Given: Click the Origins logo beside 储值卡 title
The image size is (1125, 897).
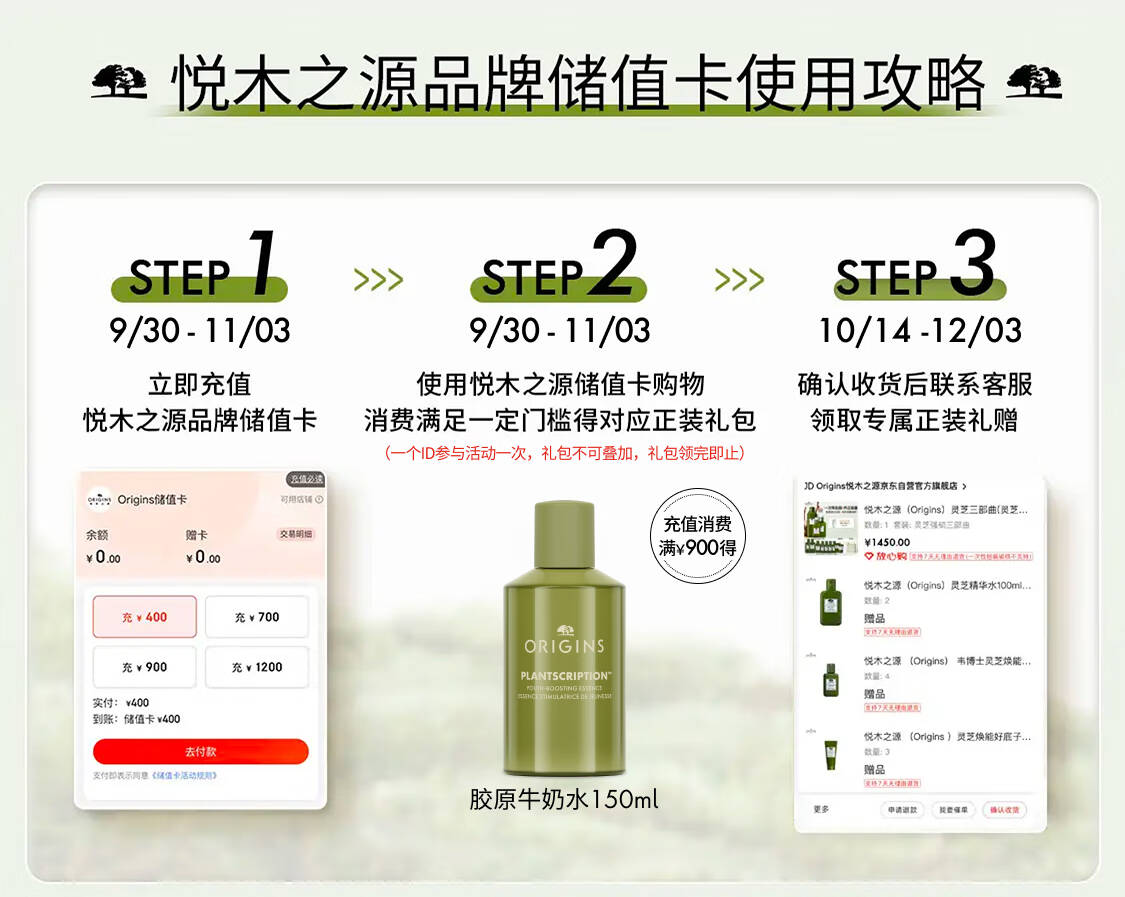Looking at the screenshot, I should (x=99, y=499).
